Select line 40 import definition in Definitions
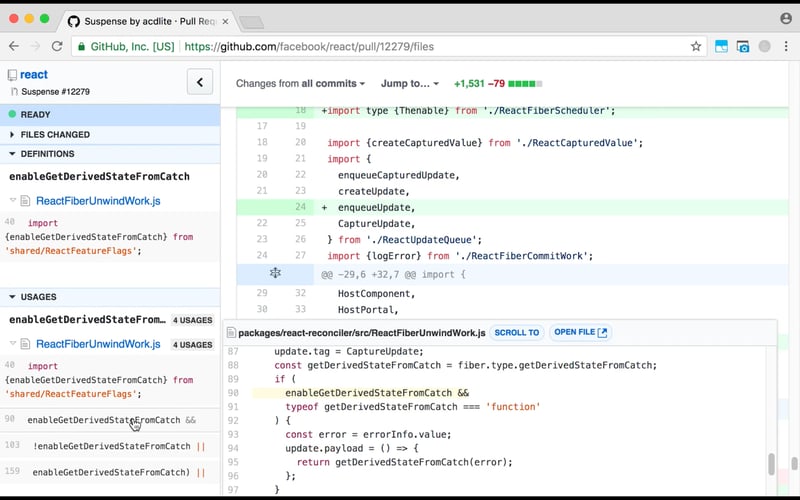The image size is (800, 500). 110,237
